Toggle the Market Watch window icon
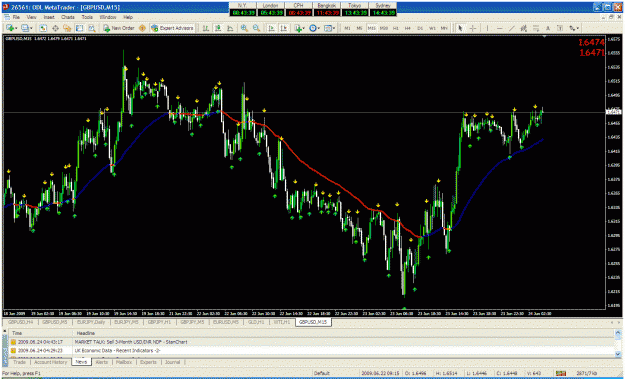This screenshot has height=379, width=625. (x=43, y=28)
